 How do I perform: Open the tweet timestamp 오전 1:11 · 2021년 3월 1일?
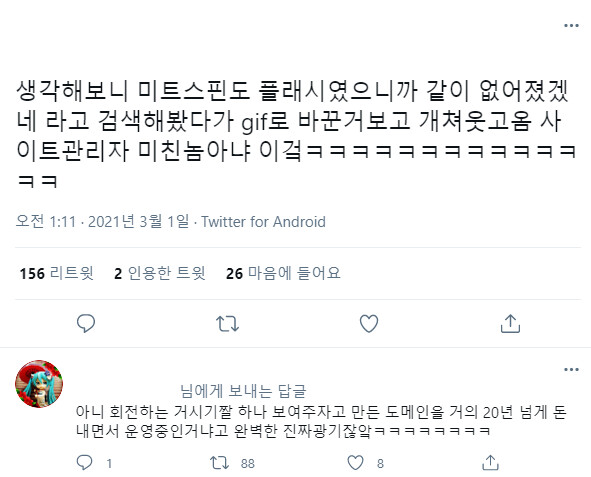[x=102, y=222]
